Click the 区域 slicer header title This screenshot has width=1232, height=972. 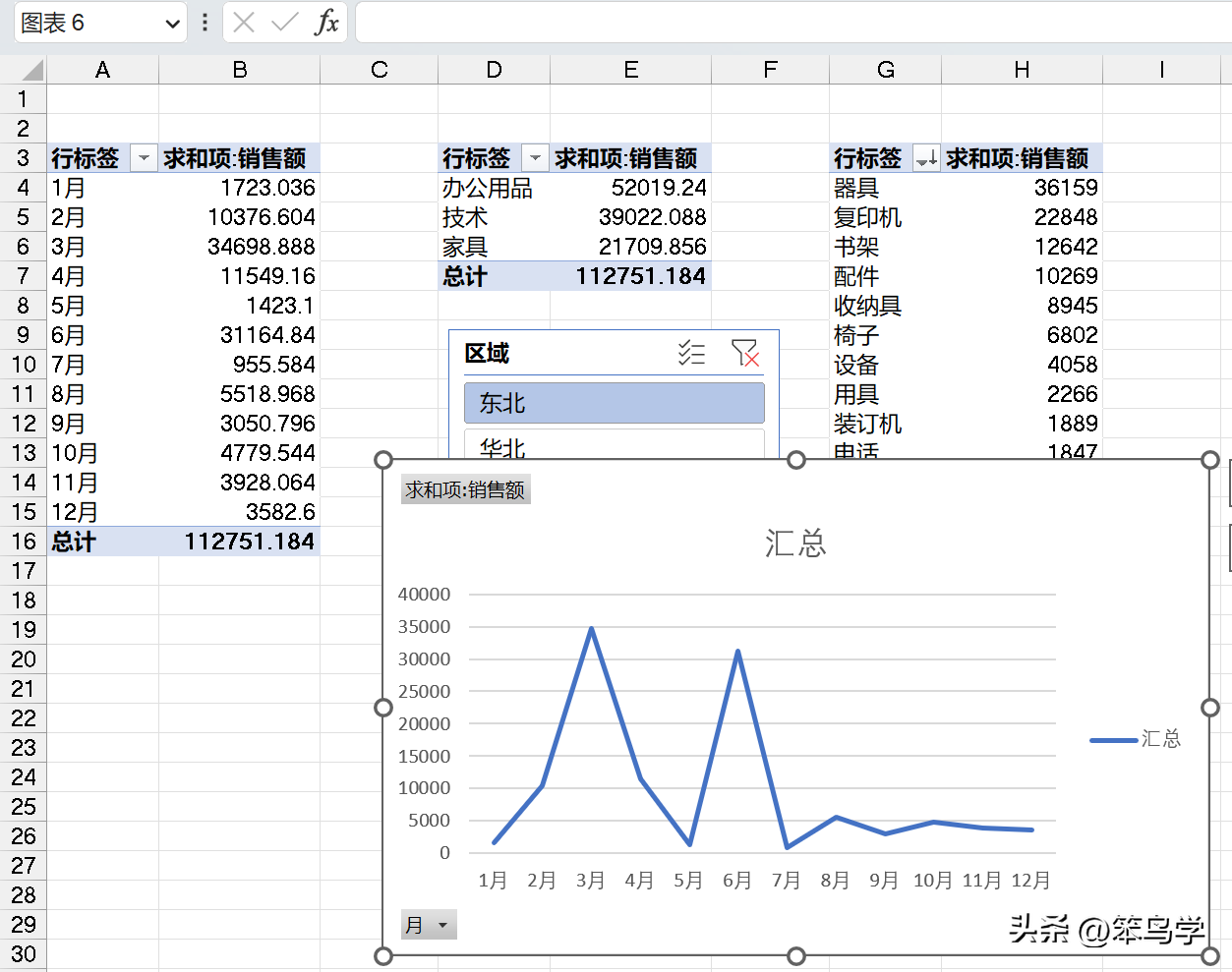[487, 353]
